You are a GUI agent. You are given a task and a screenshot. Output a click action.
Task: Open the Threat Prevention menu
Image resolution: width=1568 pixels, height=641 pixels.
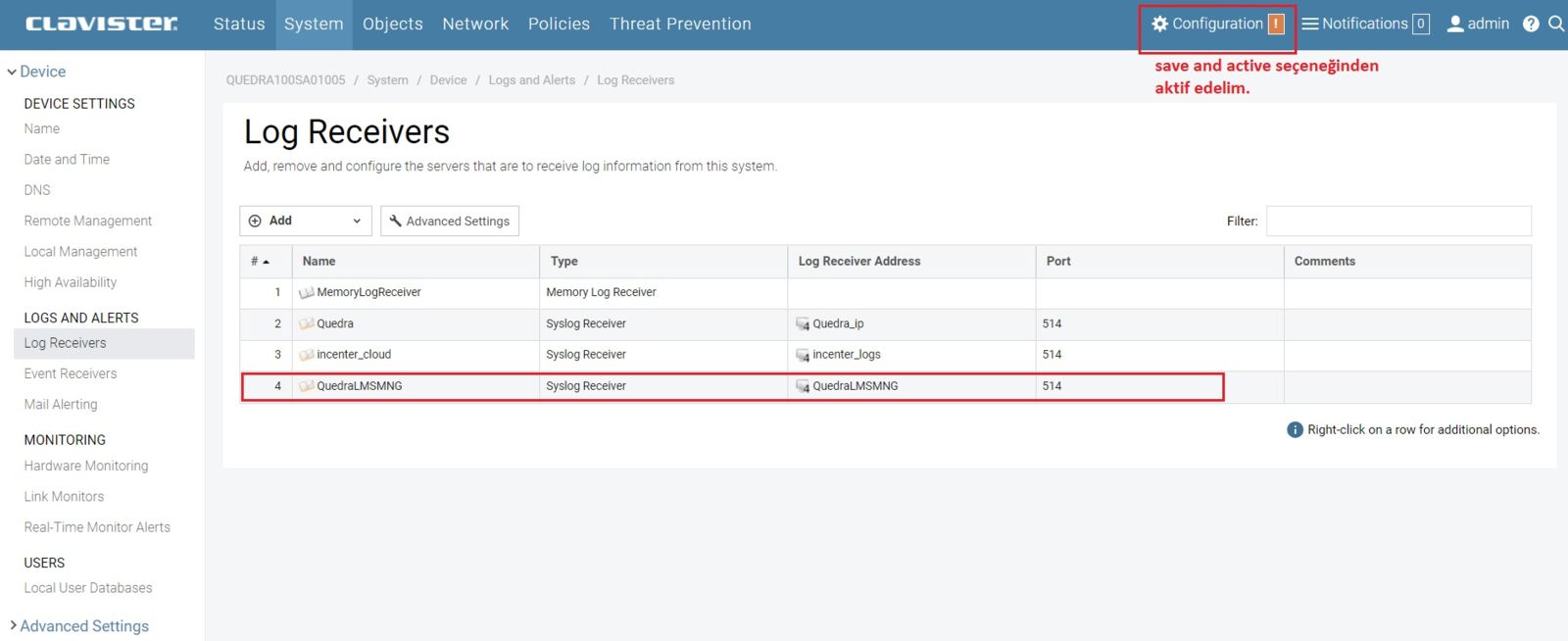680,24
